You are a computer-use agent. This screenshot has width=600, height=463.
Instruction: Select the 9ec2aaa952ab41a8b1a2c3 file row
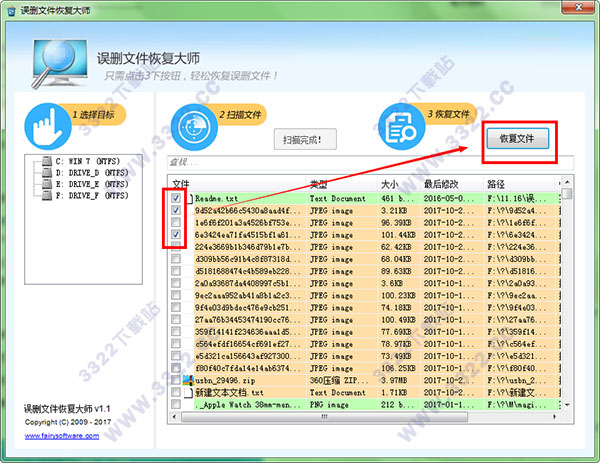365,295
